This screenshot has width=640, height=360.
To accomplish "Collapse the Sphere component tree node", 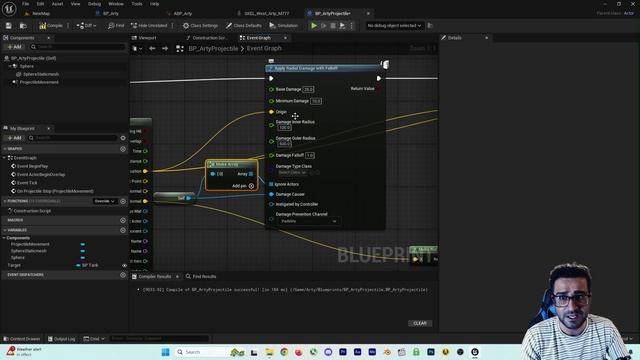I will click(10, 66).
